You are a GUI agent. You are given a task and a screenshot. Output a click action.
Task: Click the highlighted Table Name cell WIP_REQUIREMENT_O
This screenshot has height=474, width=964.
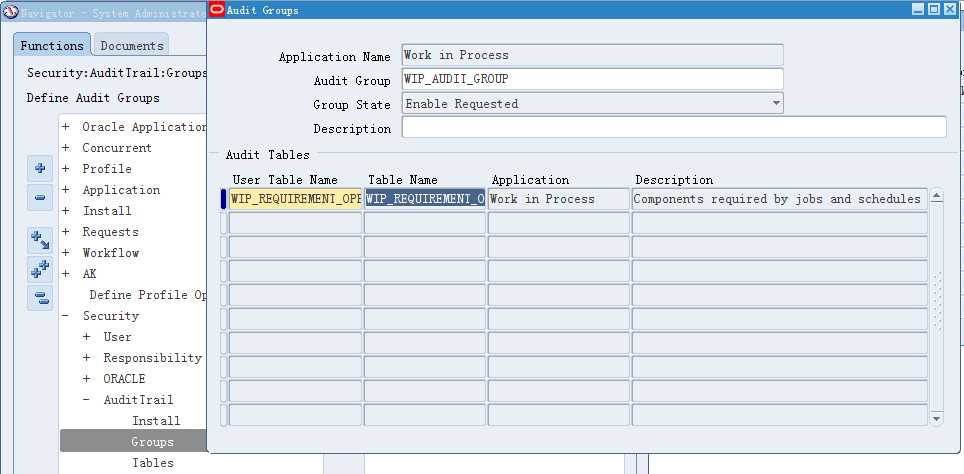[x=425, y=199]
